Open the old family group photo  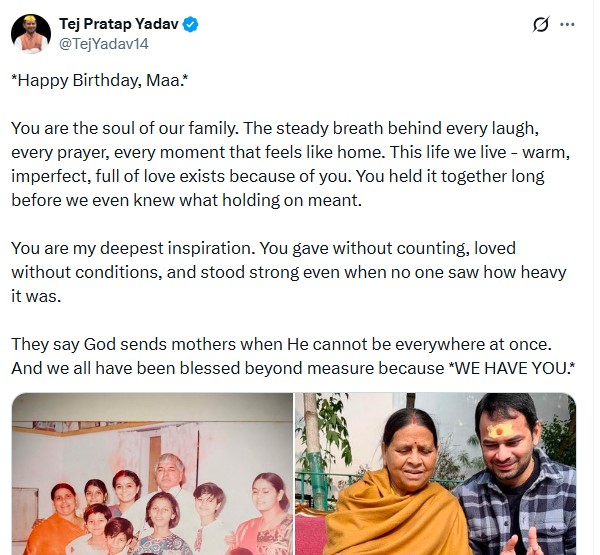click(152, 473)
